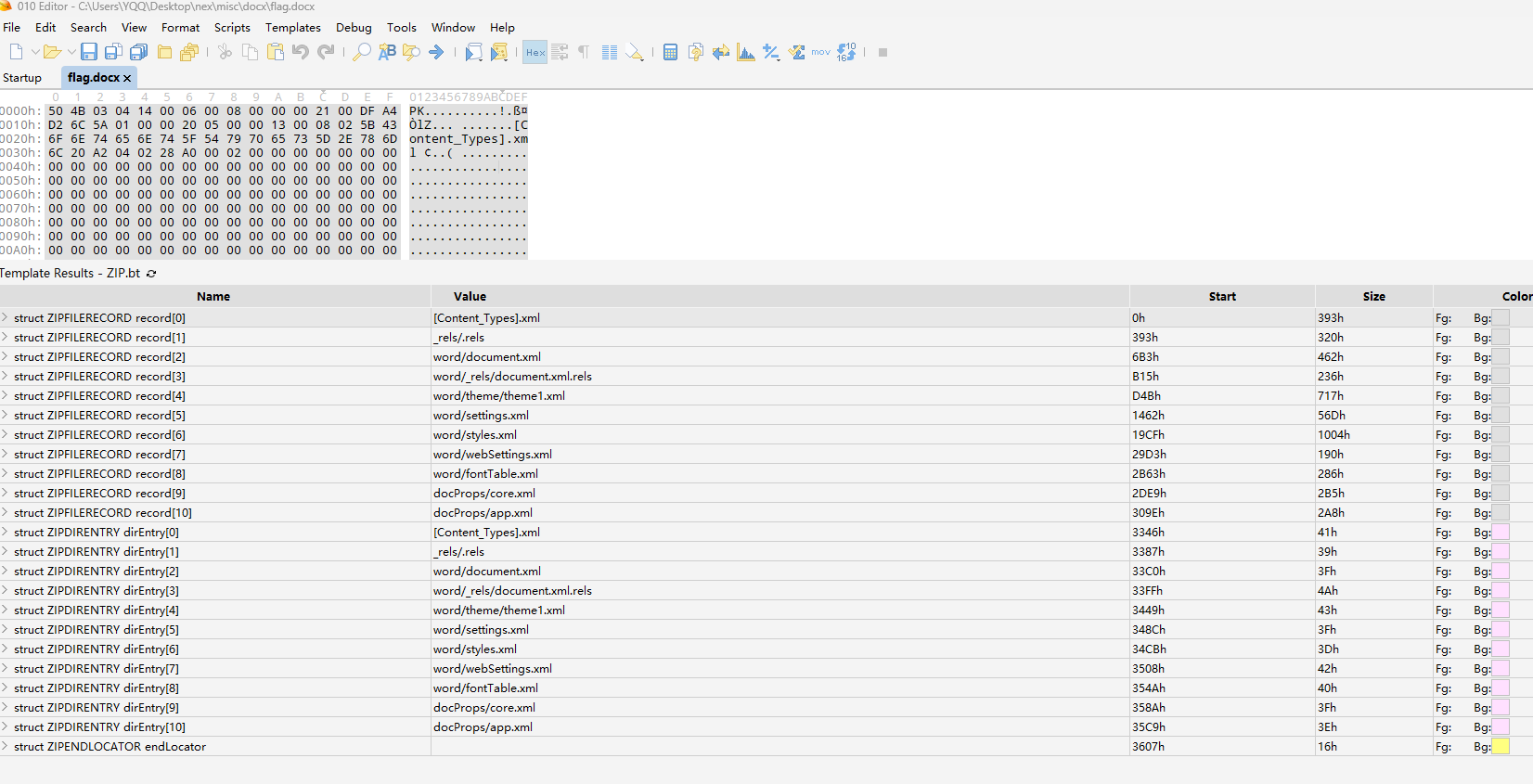Open the Find magnifier tool
Screen dimensions: 1533x784
pyautogui.click(x=362, y=52)
